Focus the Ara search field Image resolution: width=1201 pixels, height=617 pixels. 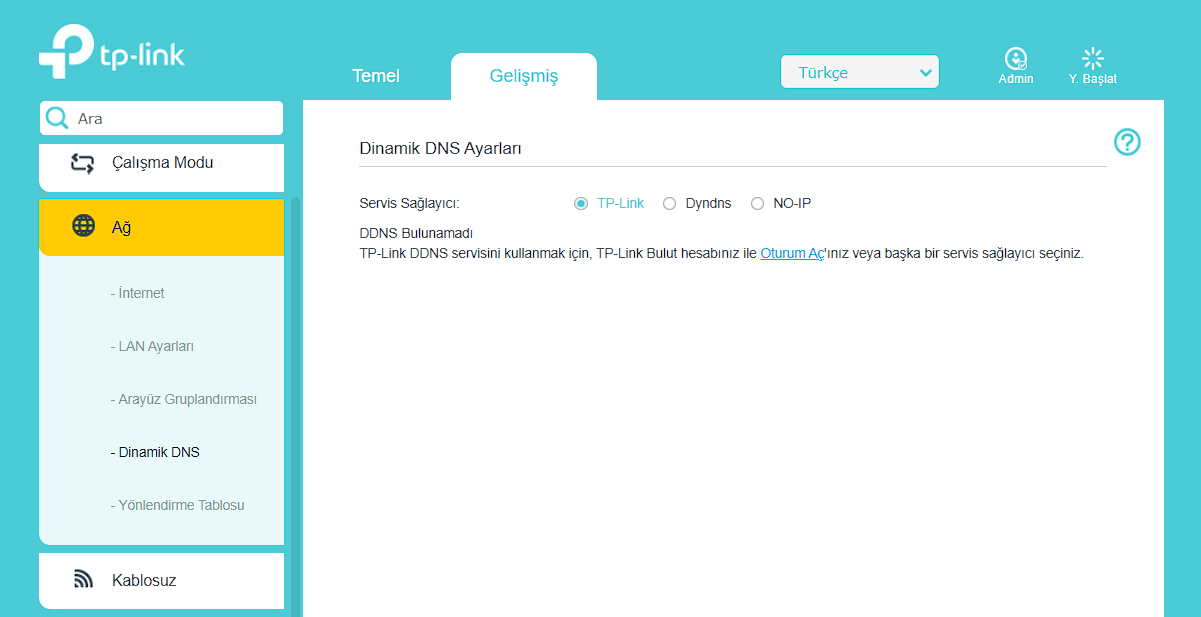[162, 118]
